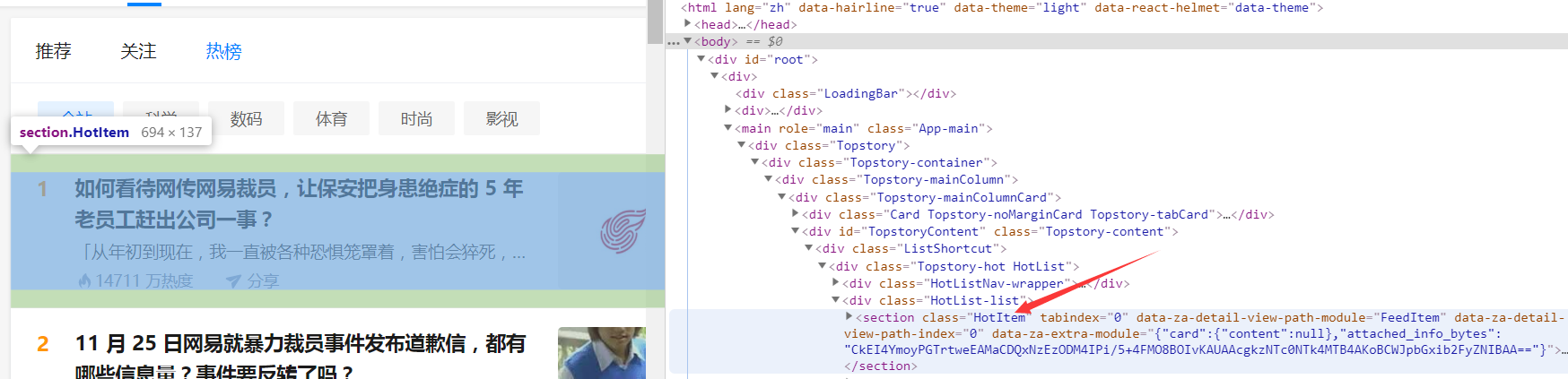
Task: Collapse the Topstory-mainColumnCard node
Action: click(x=782, y=197)
